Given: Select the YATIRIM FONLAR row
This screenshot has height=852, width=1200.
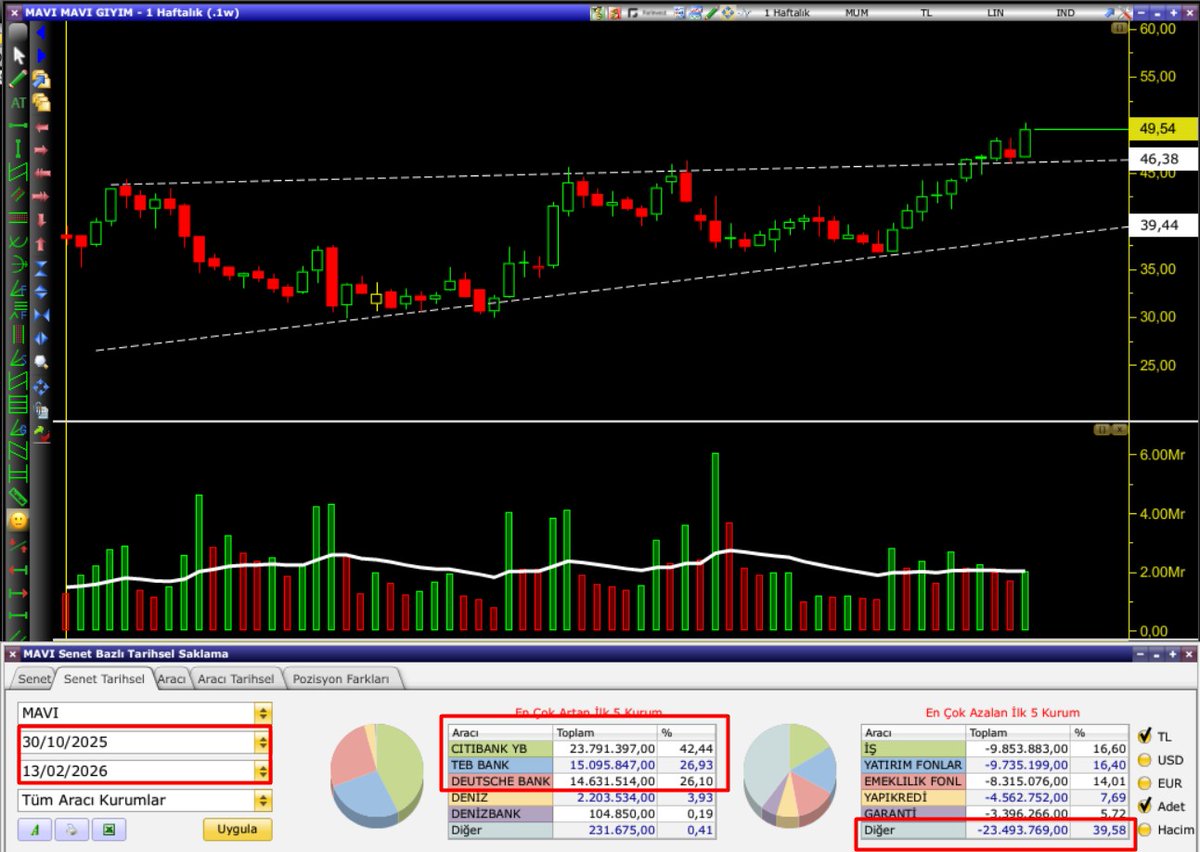Looking at the screenshot, I should click(x=996, y=765).
